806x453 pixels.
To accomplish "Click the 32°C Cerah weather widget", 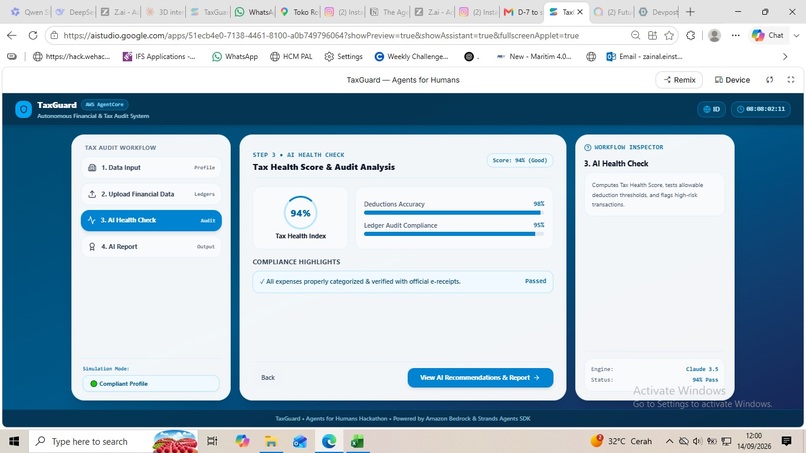I will pyautogui.click(x=621, y=441).
